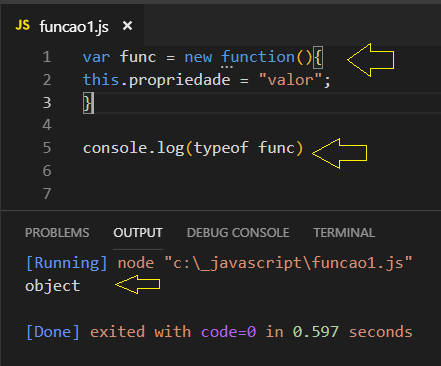Click the 'new' keyword on line 1
This screenshot has width=441, height=366.
[x=198, y=57]
